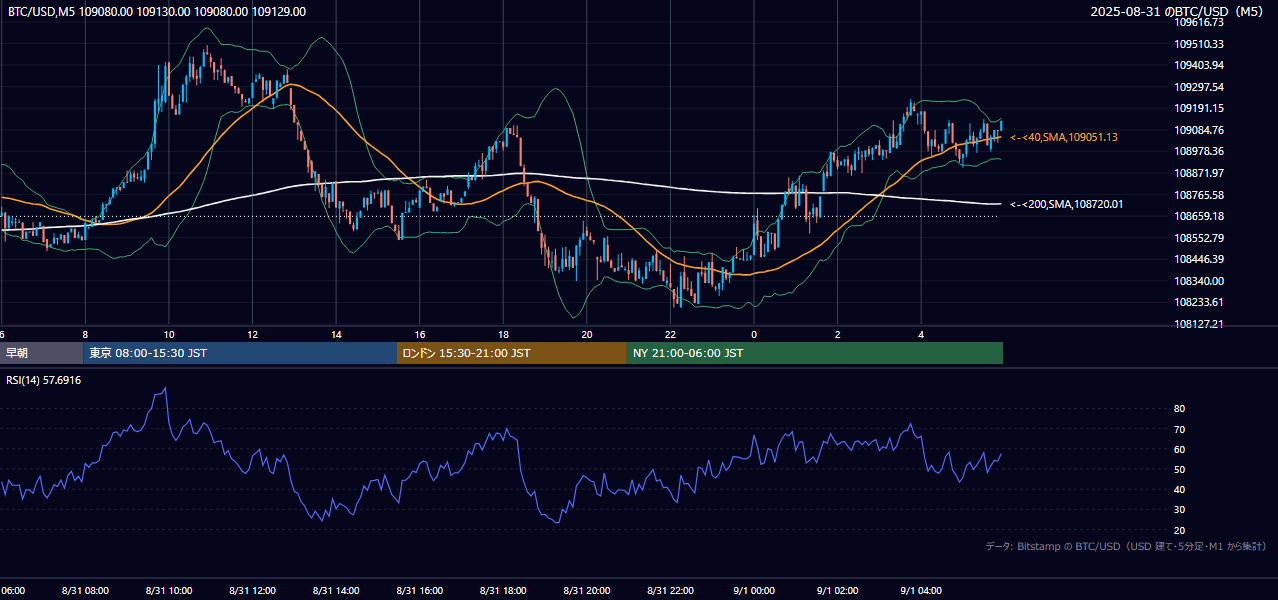The width and height of the screenshot is (1278, 600).
Task: Click price axis label 108978.36
Action: coord(1200,151)
